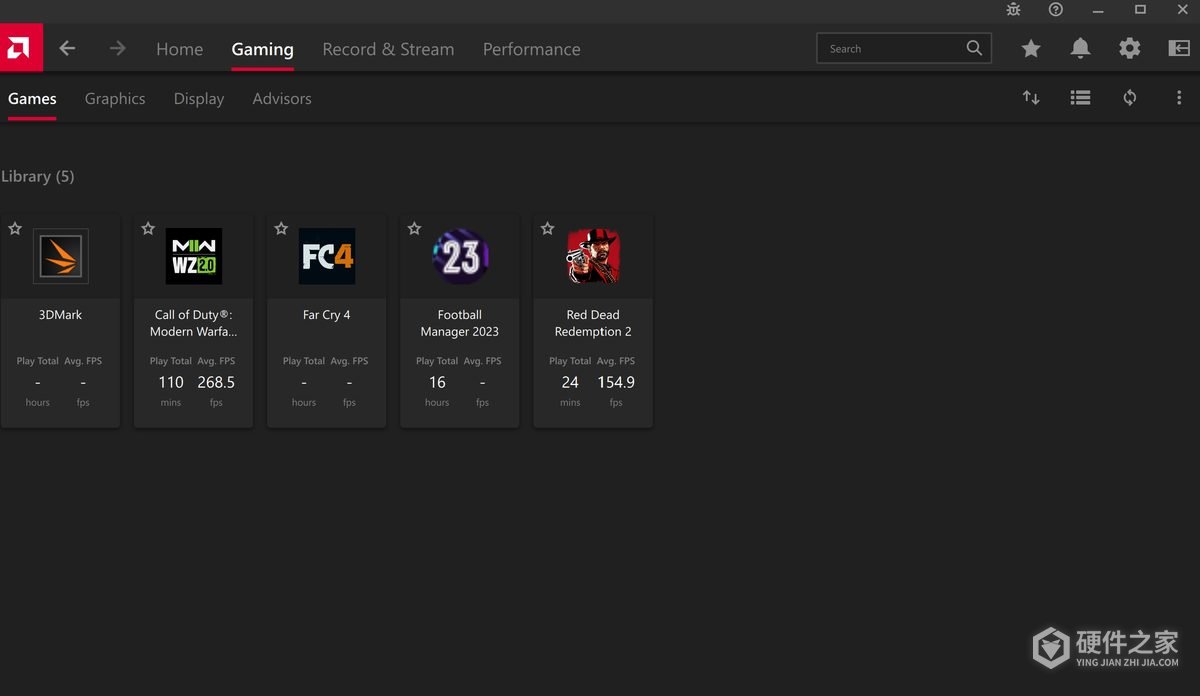Viewport: 1200px width, 696px height.
Task: Open the Advisors sub-tab
Action: pyautogui.click(x=282, y=99)
